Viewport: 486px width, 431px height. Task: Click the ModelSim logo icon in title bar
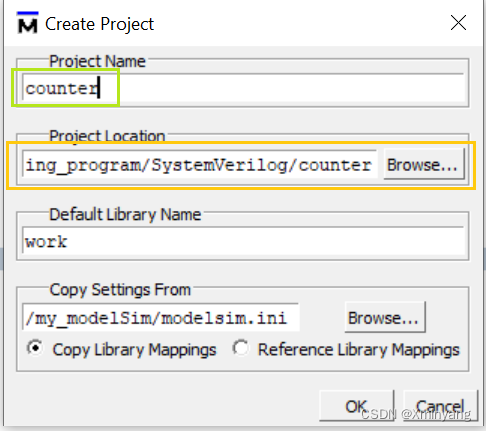[x=27, y=23]
